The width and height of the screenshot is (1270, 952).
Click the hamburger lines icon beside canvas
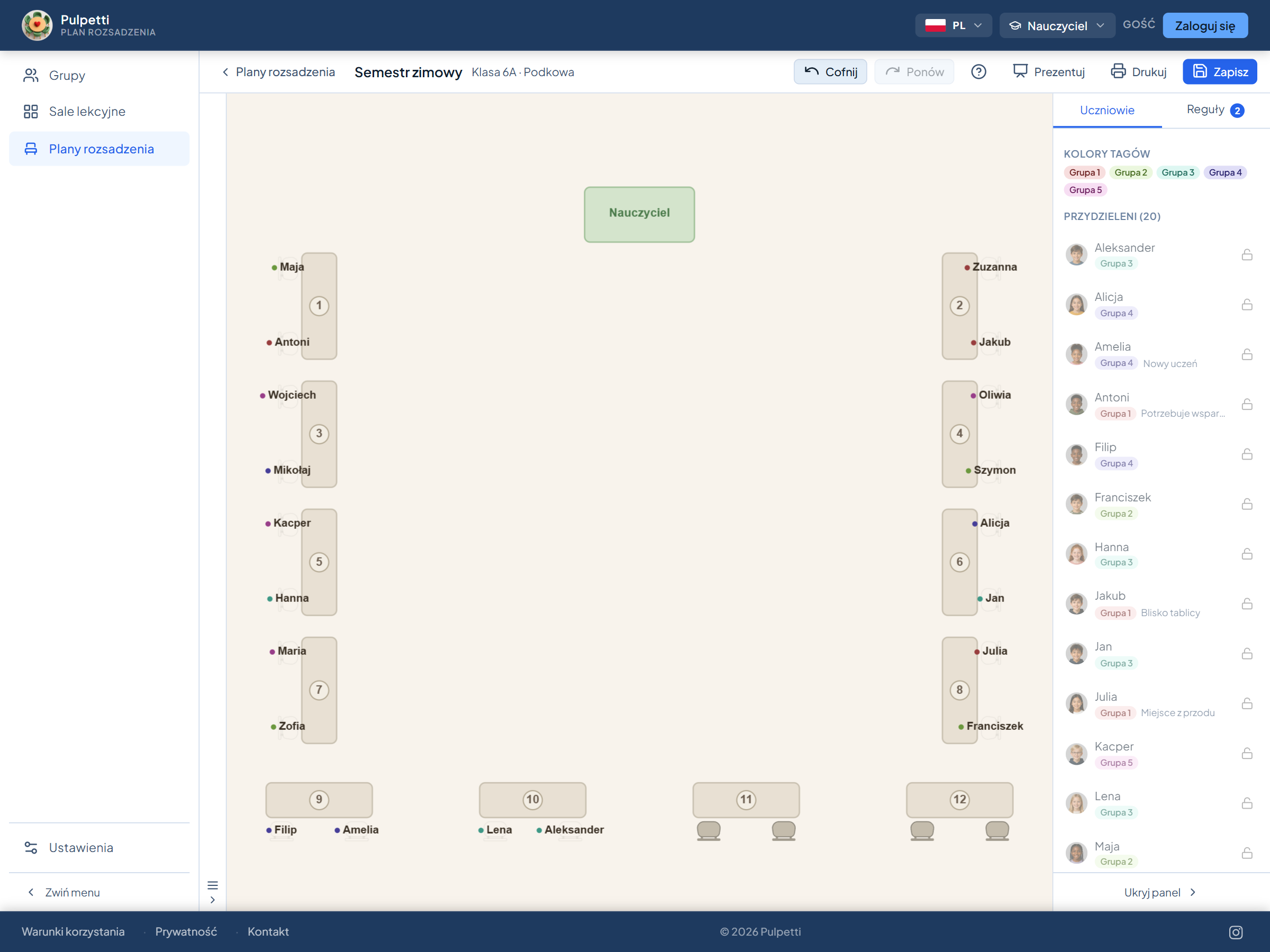pos(212,885)
